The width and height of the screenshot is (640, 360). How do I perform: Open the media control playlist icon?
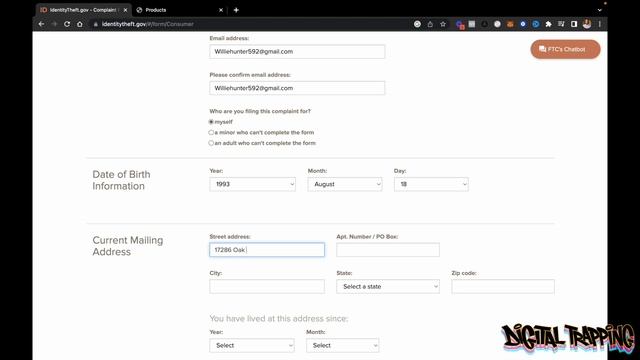[561, 24]
